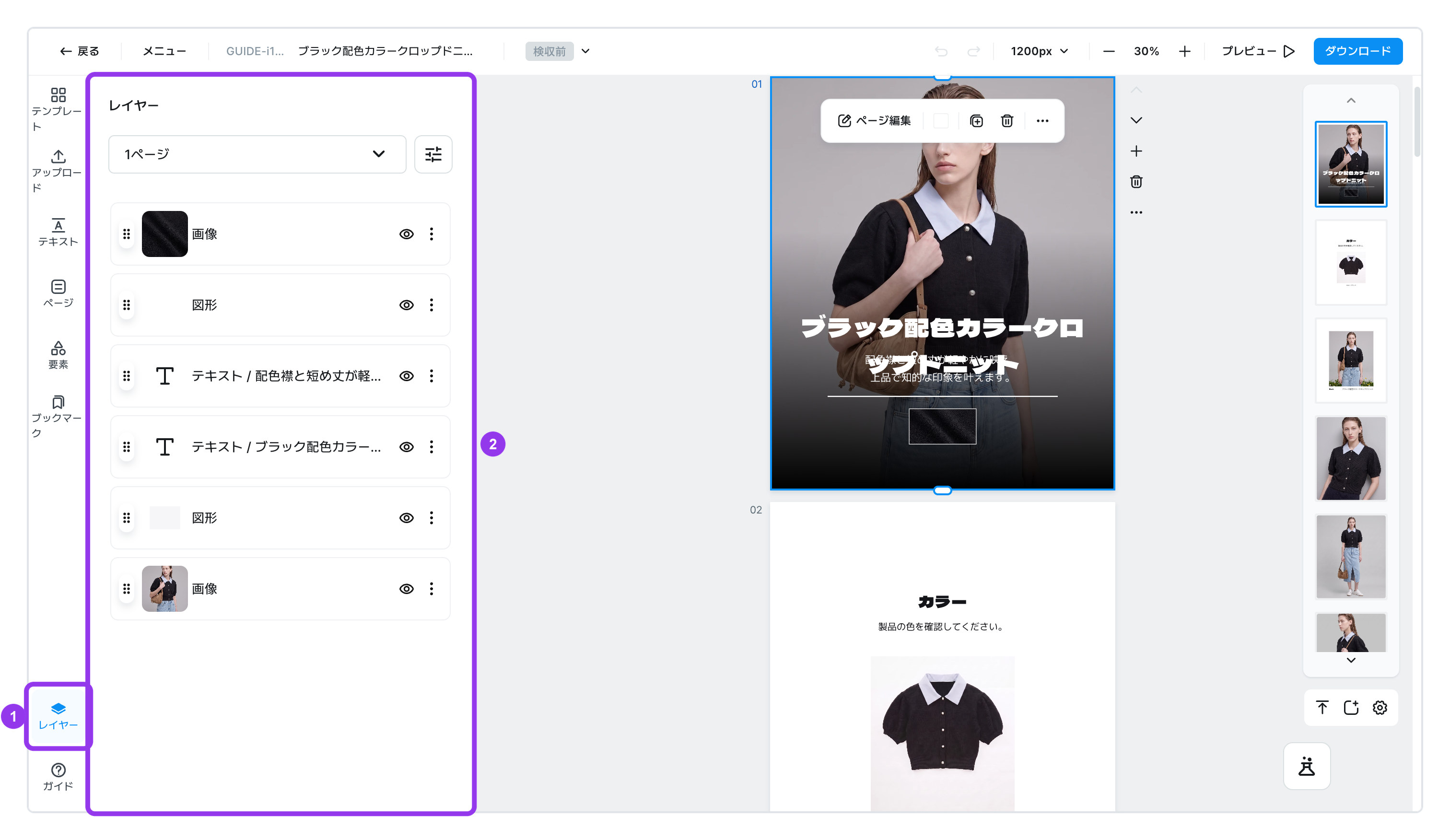
Task: Click the ダウンロード button
Action: point(1357,51)
